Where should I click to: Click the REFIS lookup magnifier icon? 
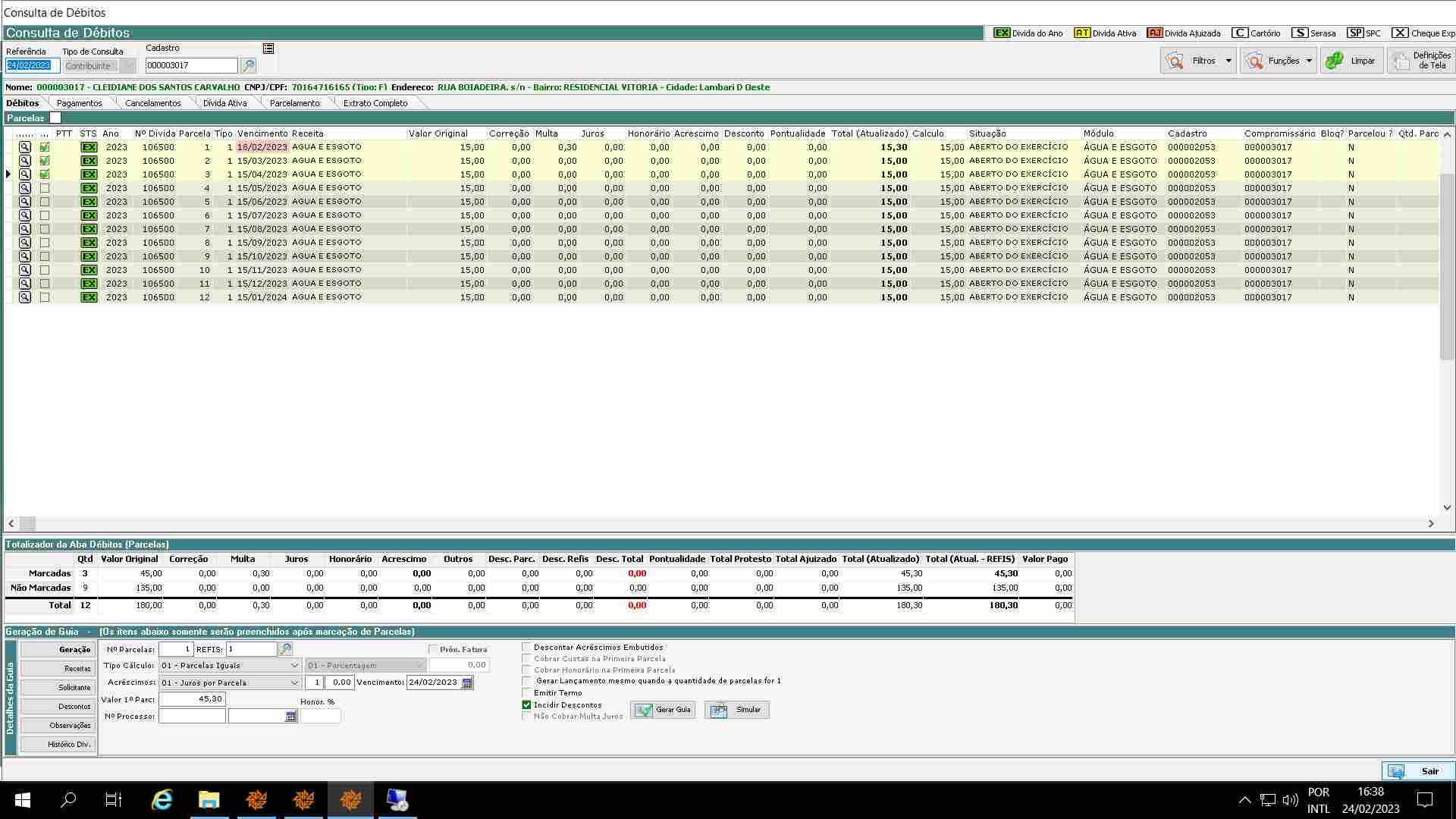[286, 649]
